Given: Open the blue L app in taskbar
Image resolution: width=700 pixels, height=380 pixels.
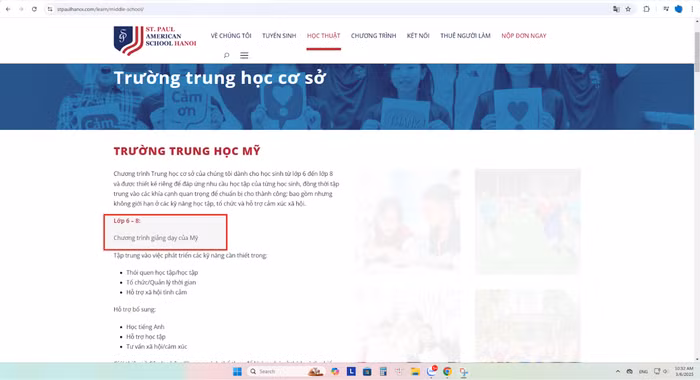Looking at the screenshot, I should click(351, 372).
